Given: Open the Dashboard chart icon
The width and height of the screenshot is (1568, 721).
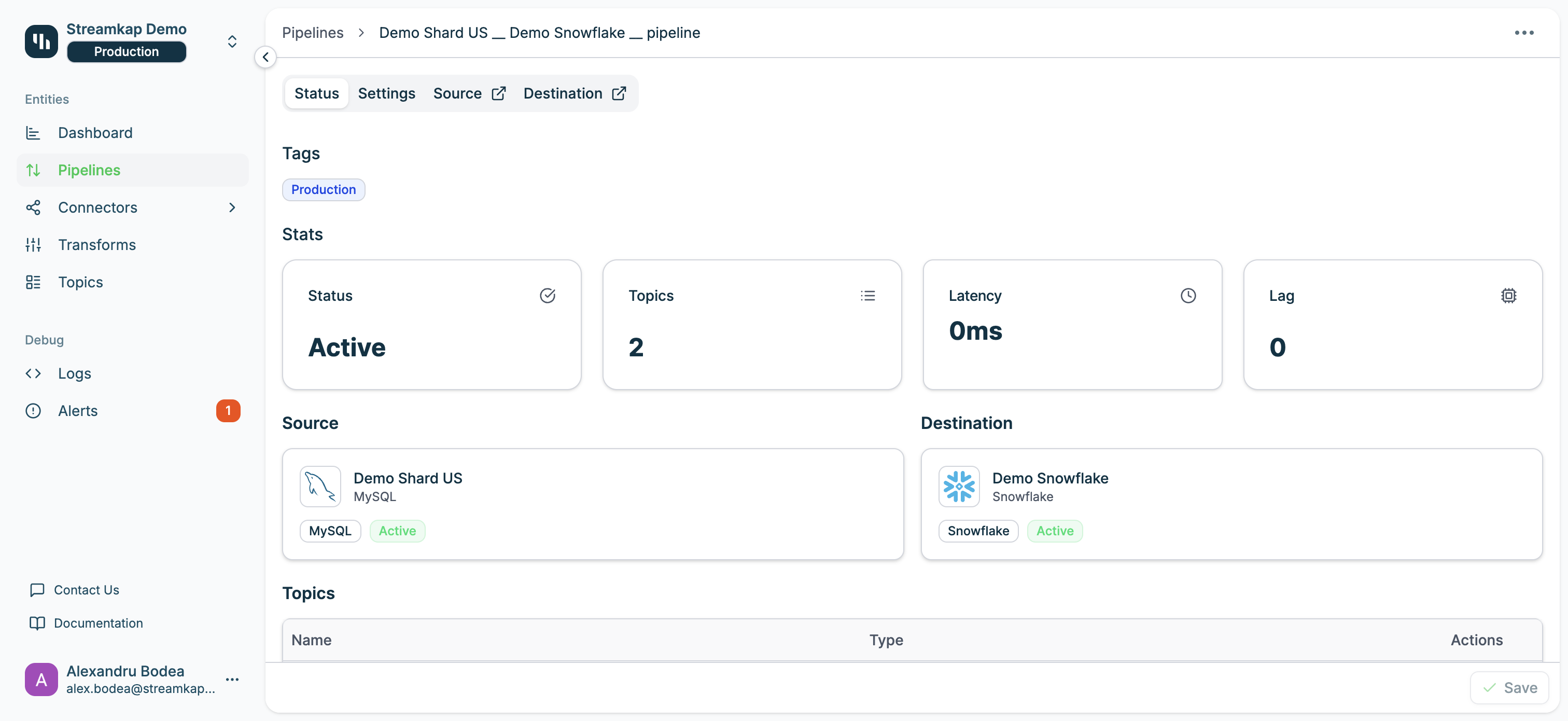Looking at the screenshot, I should pyautogui.click(x=33, y=133).
